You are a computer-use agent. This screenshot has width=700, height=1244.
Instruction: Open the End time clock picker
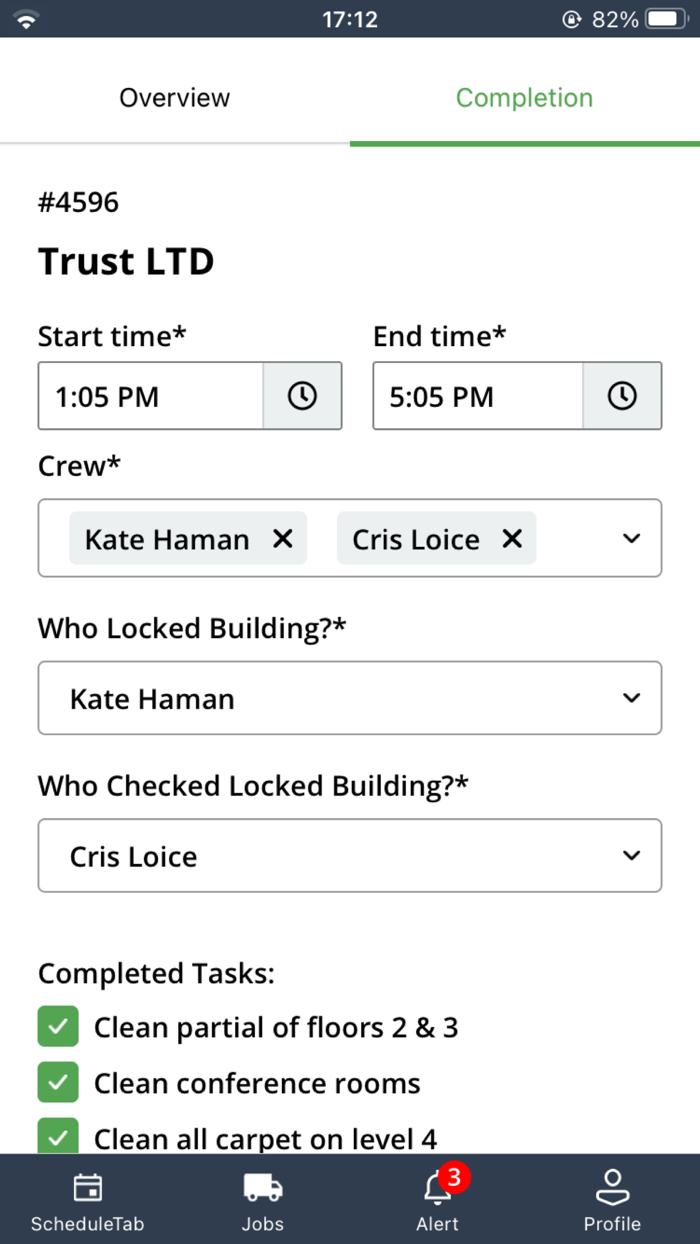622,396
